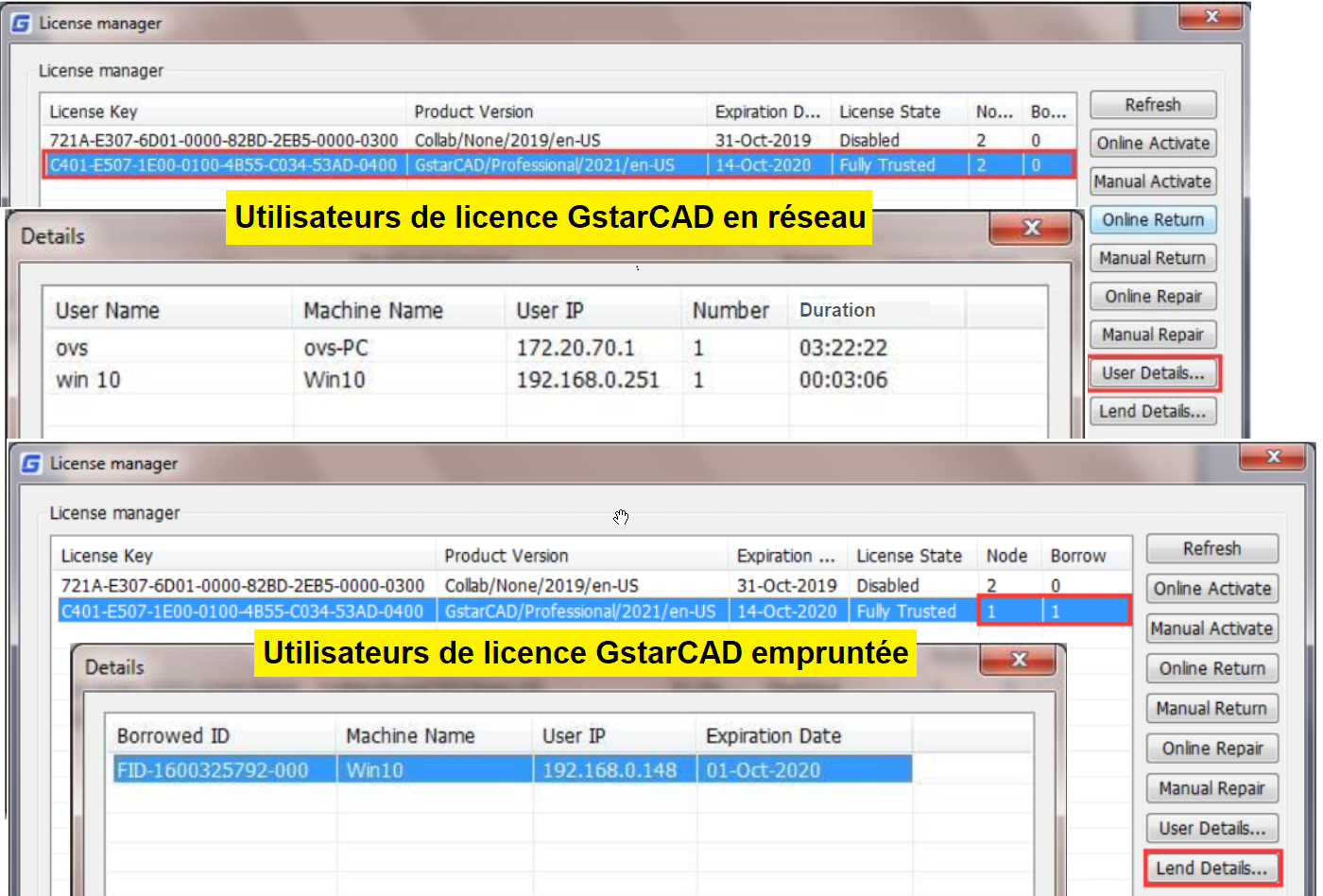Click truncated Expiration D... header in upper window
The width and height of the screenshot is (1323, 896).
click(768, 112)
